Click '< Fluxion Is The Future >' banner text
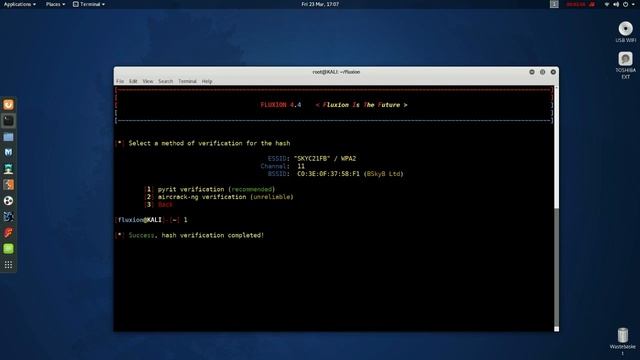The height and width of the screenshot is (360, 640). tap(361, 105)
